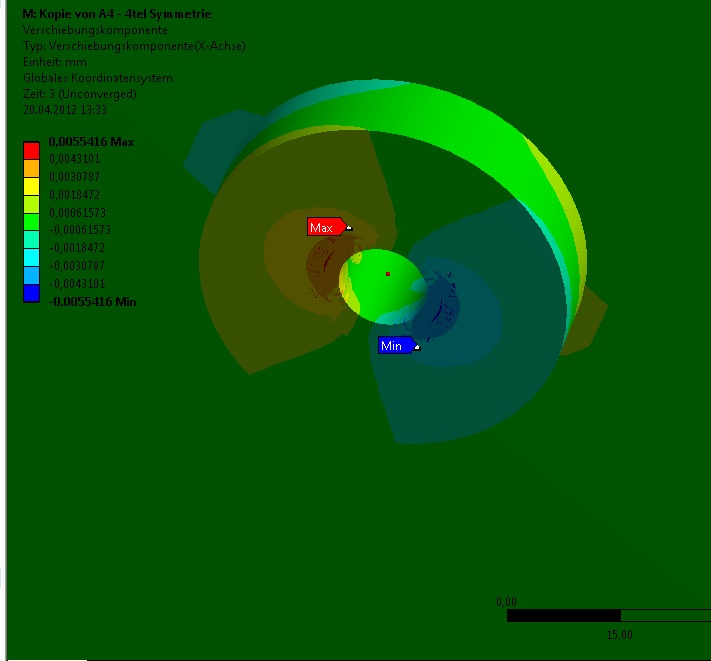Select the red legend color band
This screenshot has width=711, height=661.
[31, 151]
